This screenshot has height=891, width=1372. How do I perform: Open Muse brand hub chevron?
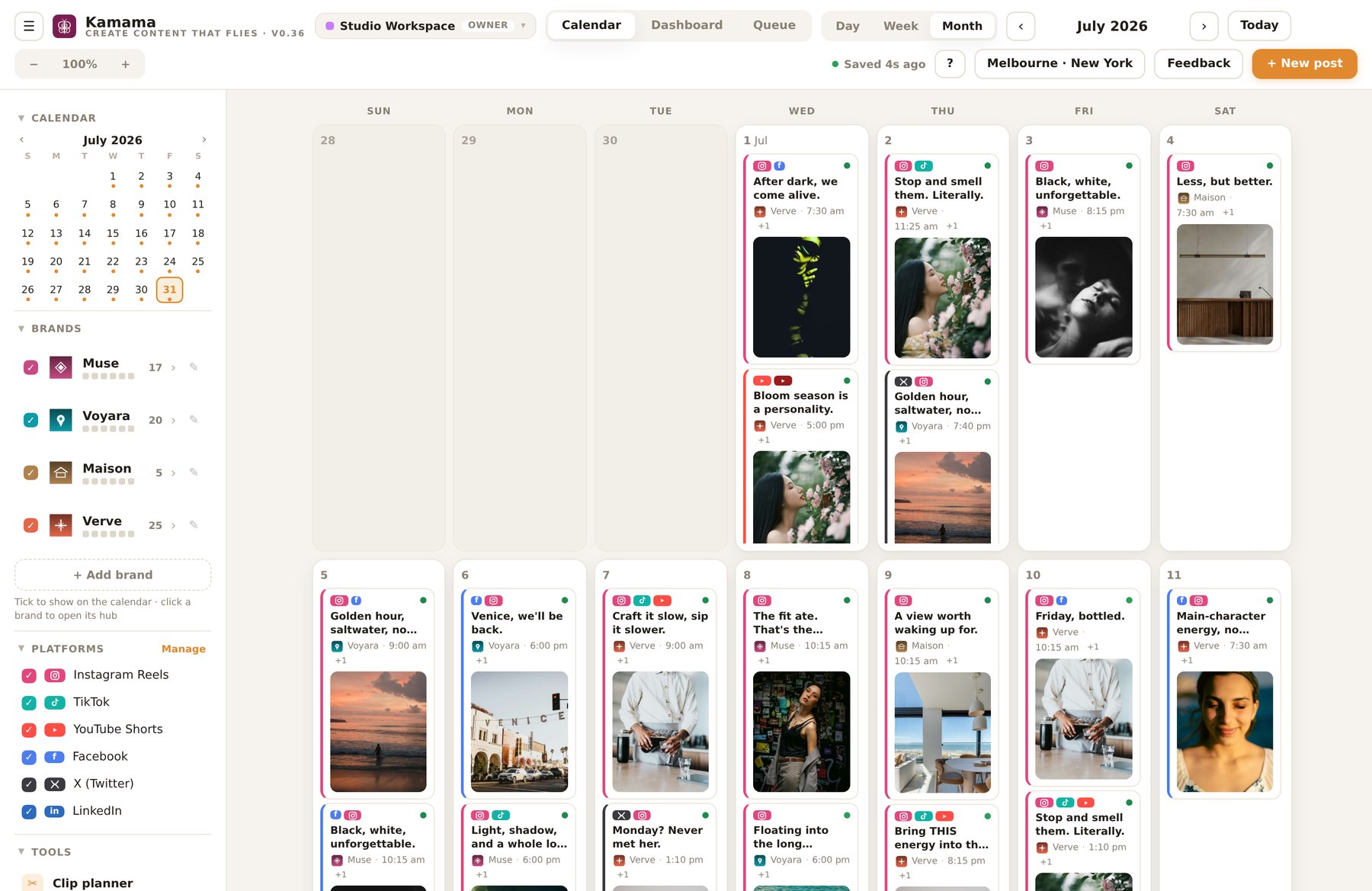[x=173, y=368]
